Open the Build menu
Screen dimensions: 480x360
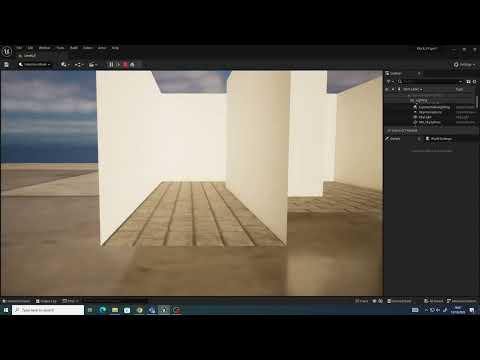[x=74, y=48]
